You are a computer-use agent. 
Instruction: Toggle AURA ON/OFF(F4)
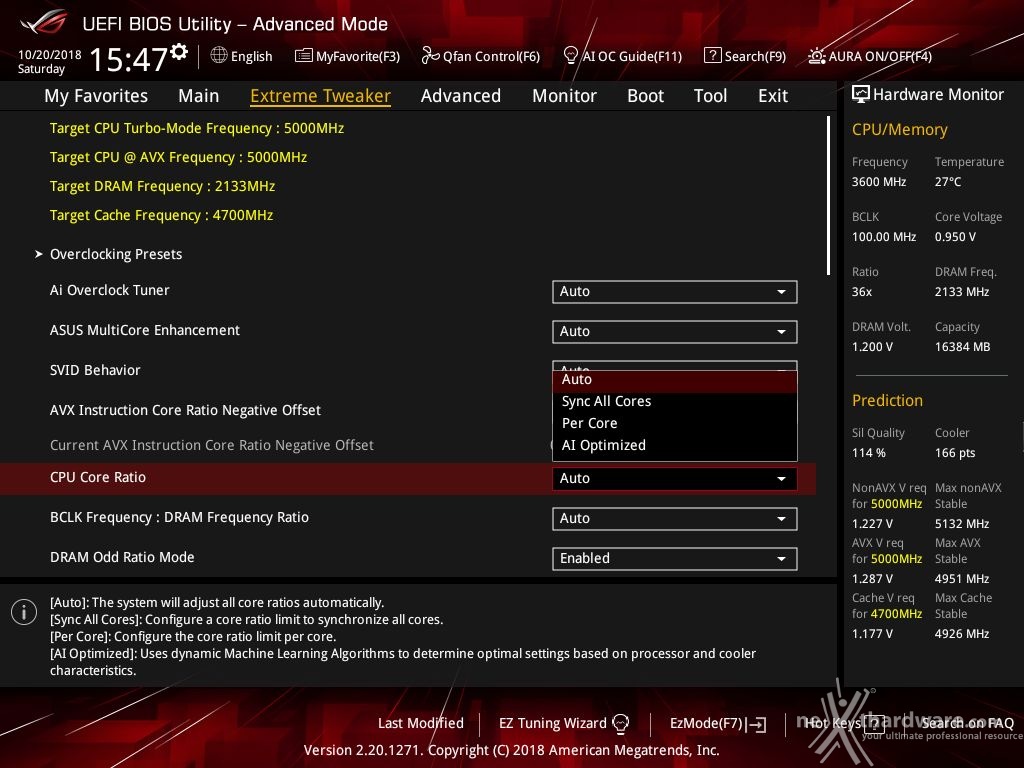pyautogui.click(x=870, y=56)
